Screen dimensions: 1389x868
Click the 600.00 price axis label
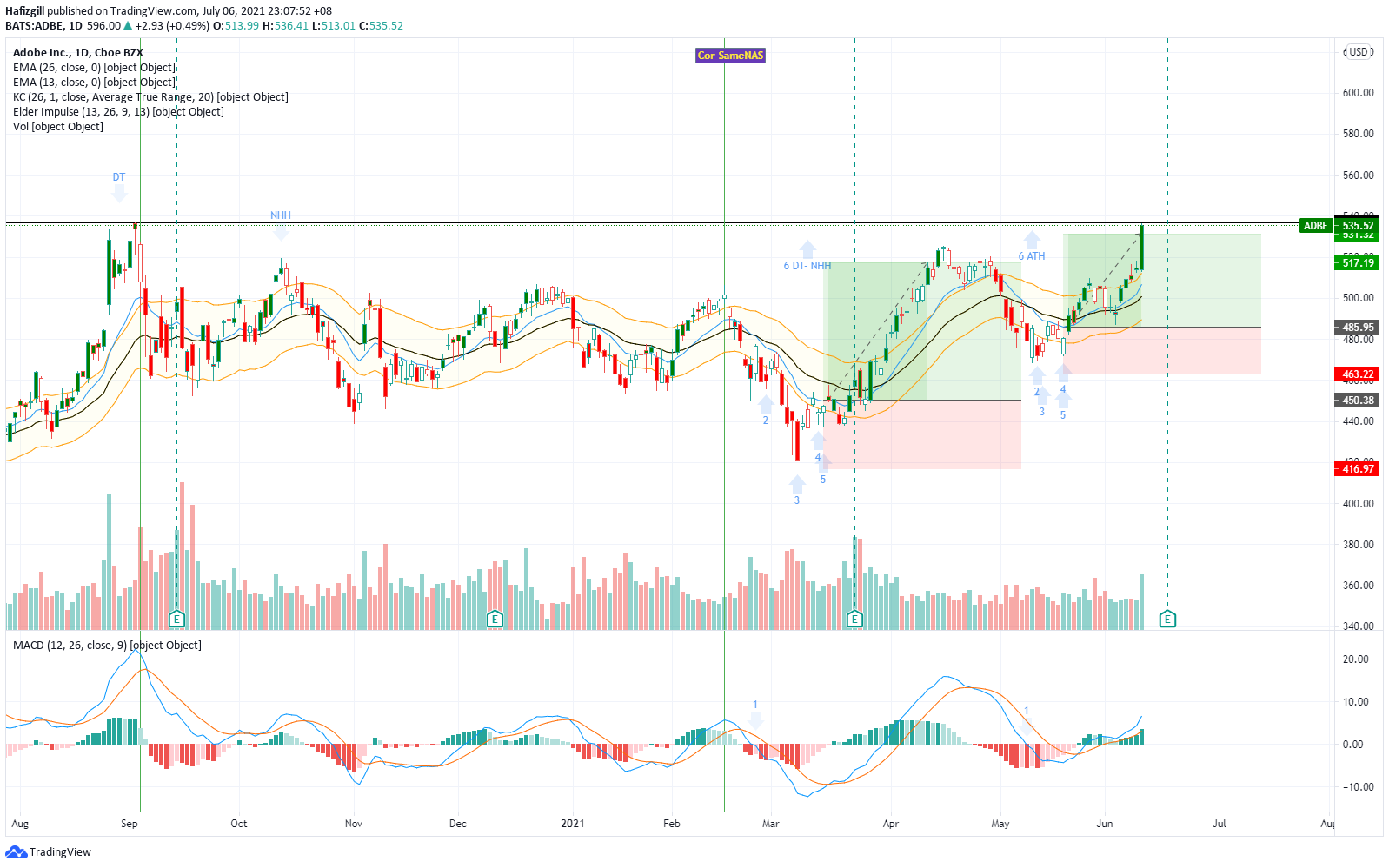[x=1358, y=93]
